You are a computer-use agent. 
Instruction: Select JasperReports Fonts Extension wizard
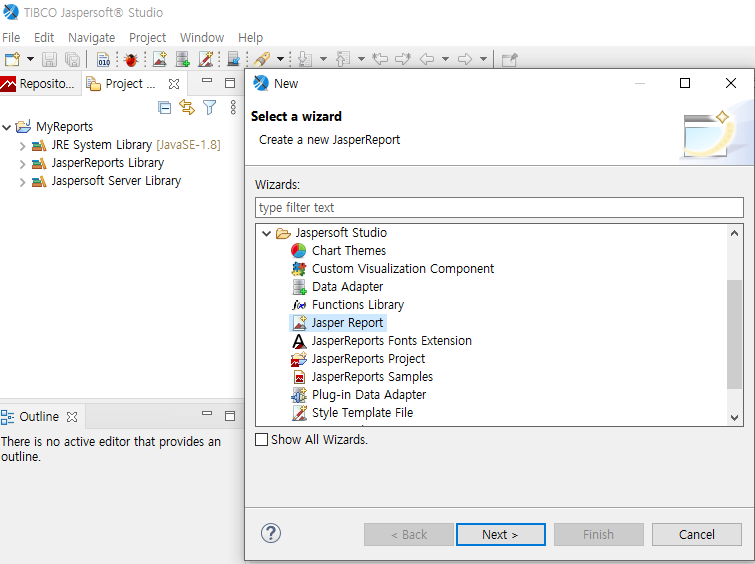[391, 341]
